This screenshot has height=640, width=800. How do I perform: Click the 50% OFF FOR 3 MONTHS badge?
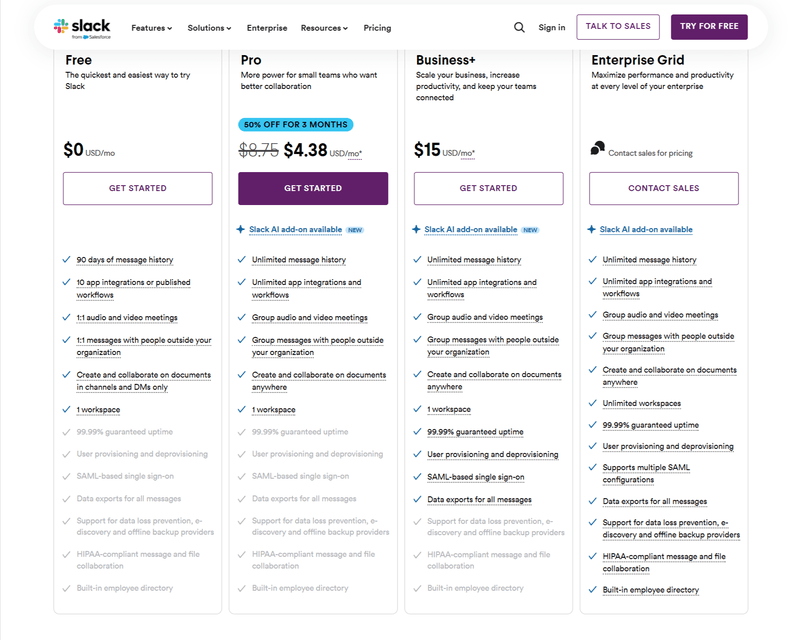[295, 124]
